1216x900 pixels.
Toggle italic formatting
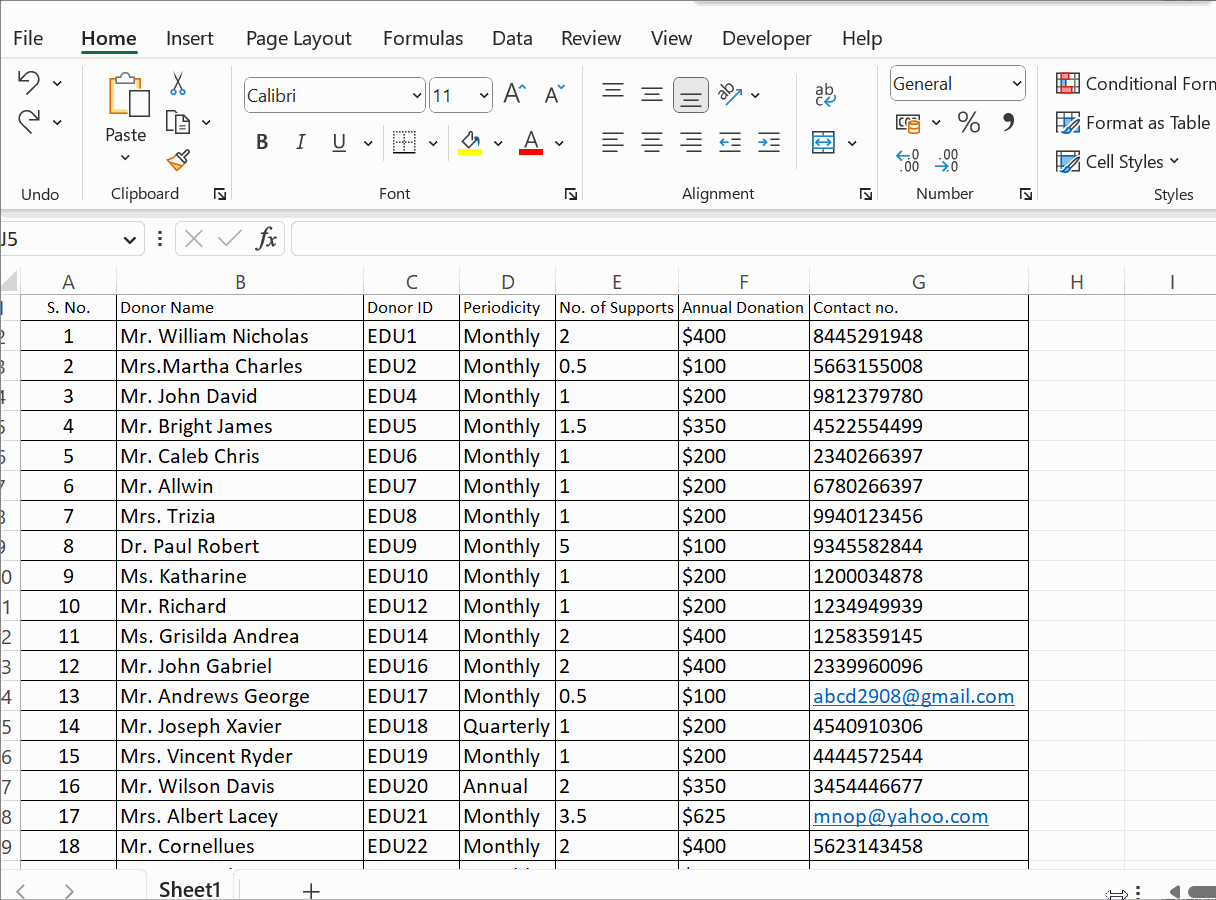click(300, 141)
